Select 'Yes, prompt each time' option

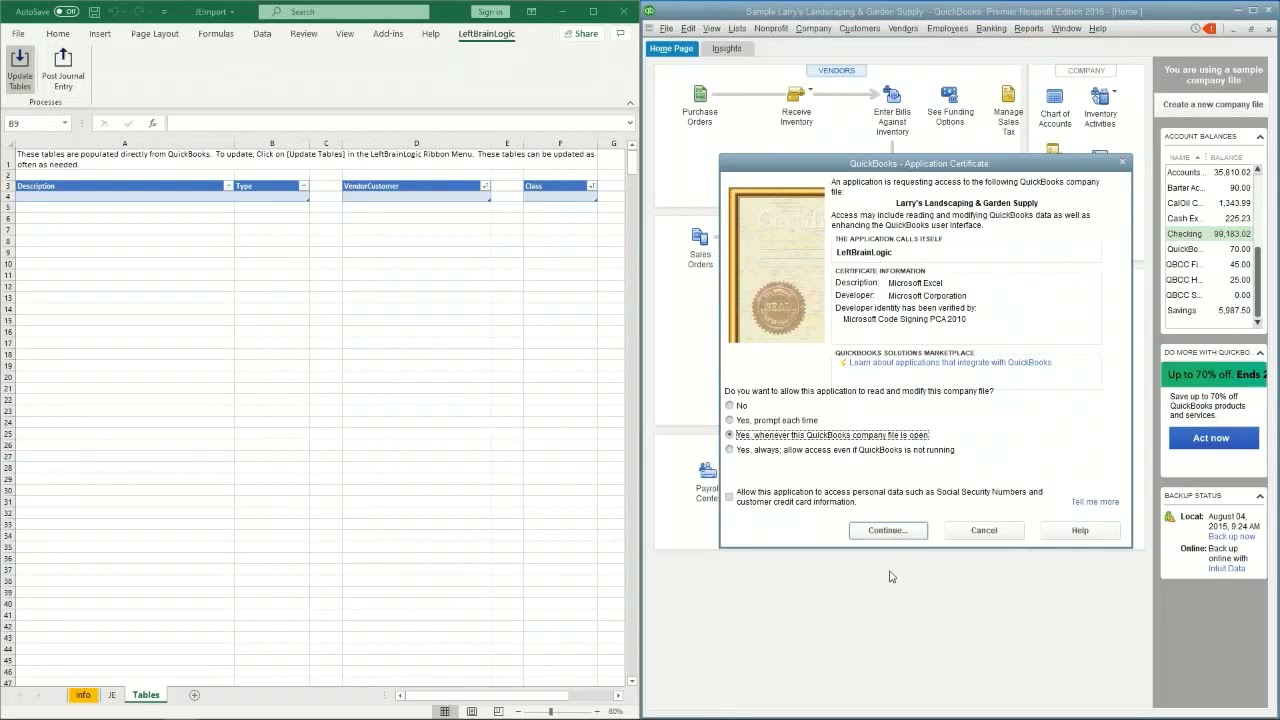pos(729,420)
